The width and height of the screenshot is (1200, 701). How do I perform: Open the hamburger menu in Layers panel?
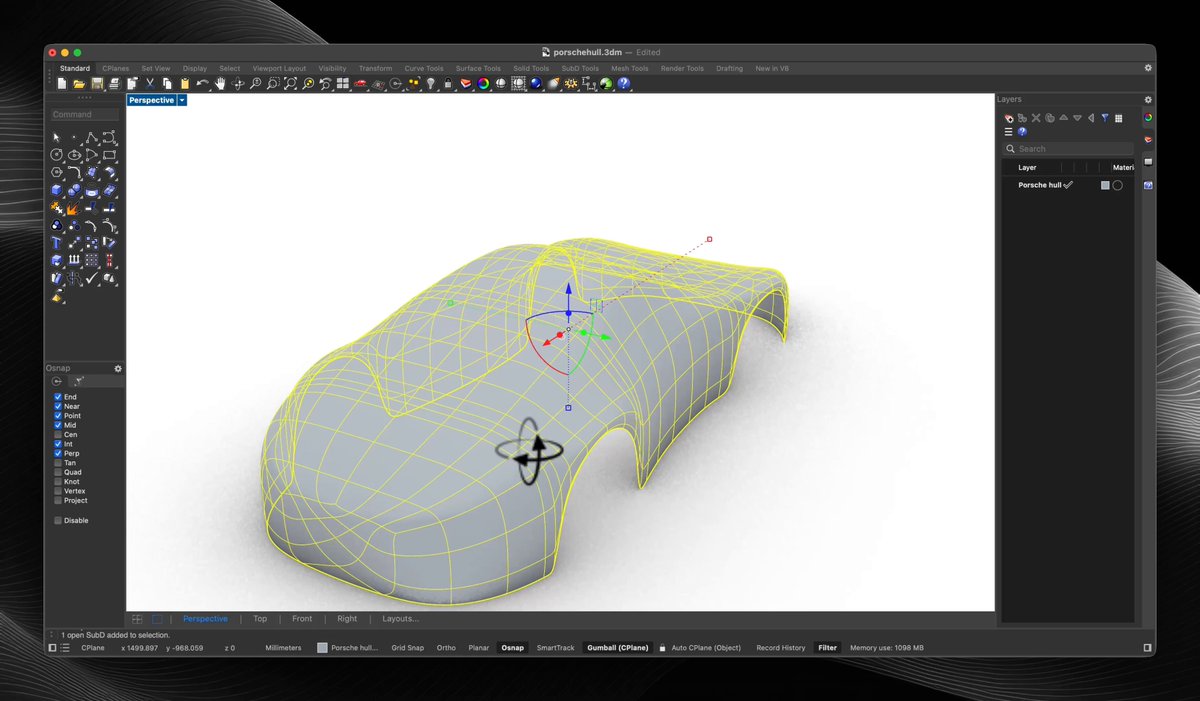pos(1009,132)
